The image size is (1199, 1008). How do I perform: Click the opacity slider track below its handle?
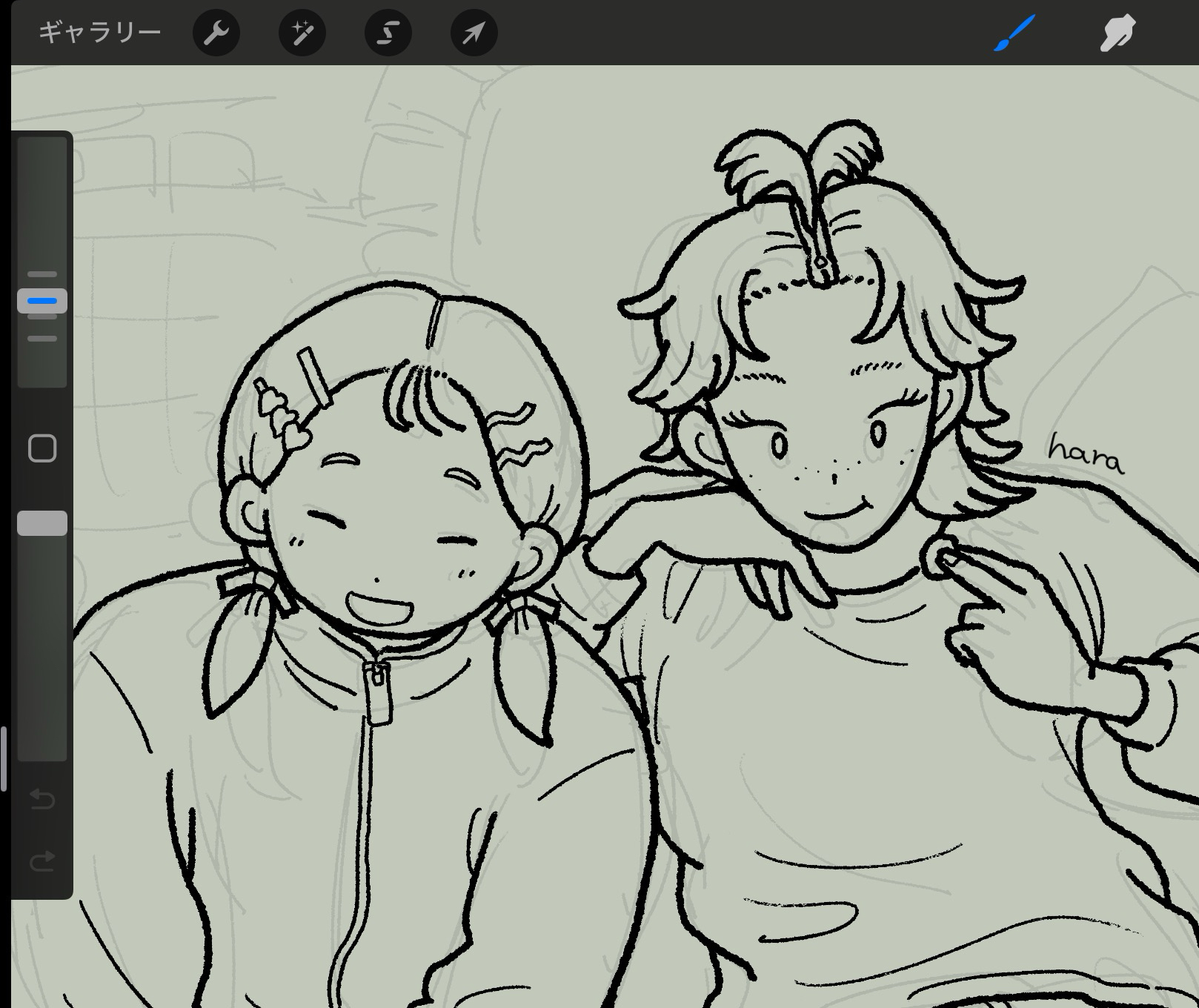(x=42, y=645)
